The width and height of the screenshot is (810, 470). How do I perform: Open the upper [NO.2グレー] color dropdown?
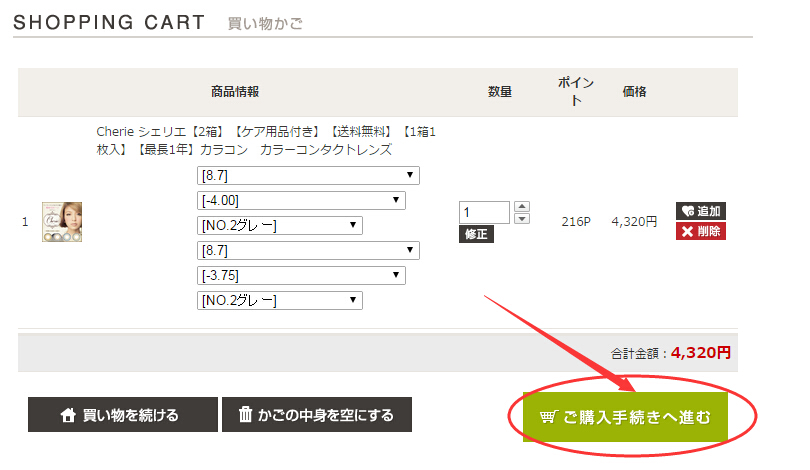(279, 226)
